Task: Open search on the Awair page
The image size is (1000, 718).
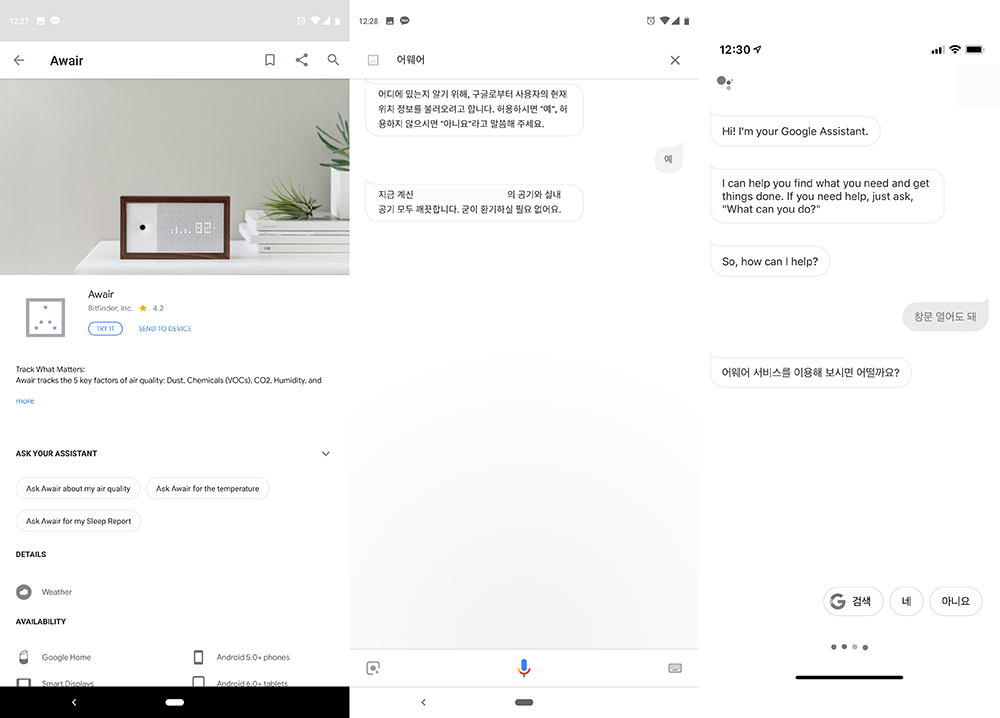Action: [333, 60]
